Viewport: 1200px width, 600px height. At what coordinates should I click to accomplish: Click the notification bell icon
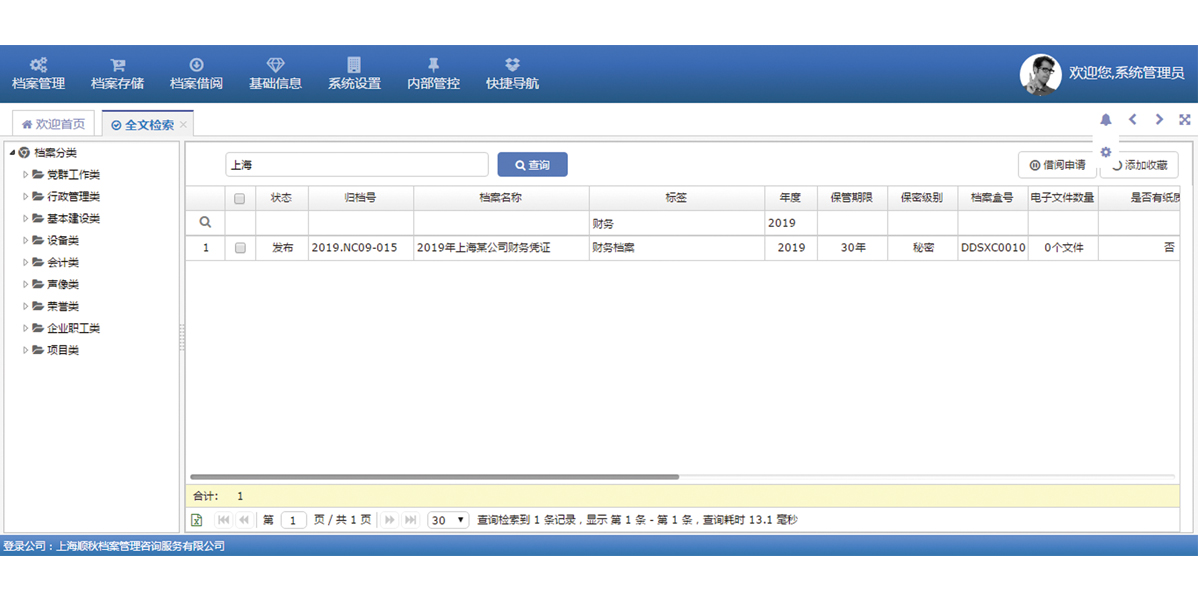(1106, 120)
